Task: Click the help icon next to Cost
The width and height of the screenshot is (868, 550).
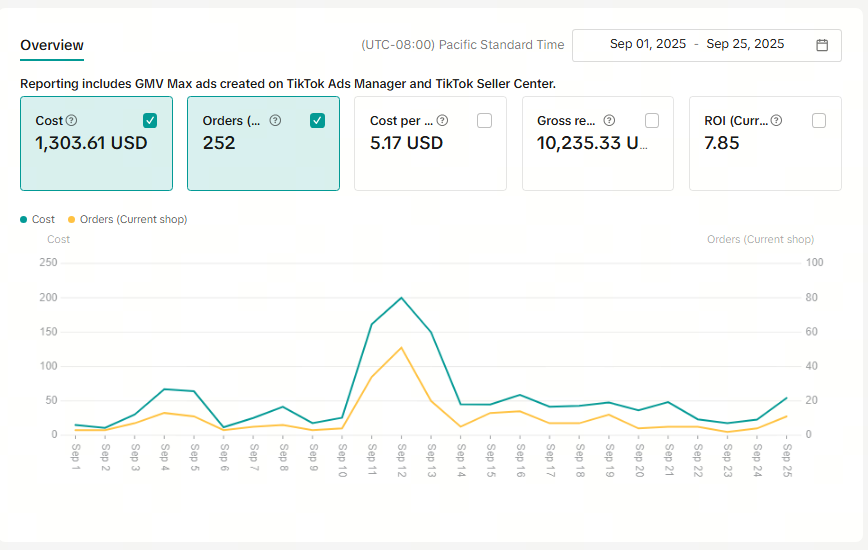Action: [x=71, y=120]
